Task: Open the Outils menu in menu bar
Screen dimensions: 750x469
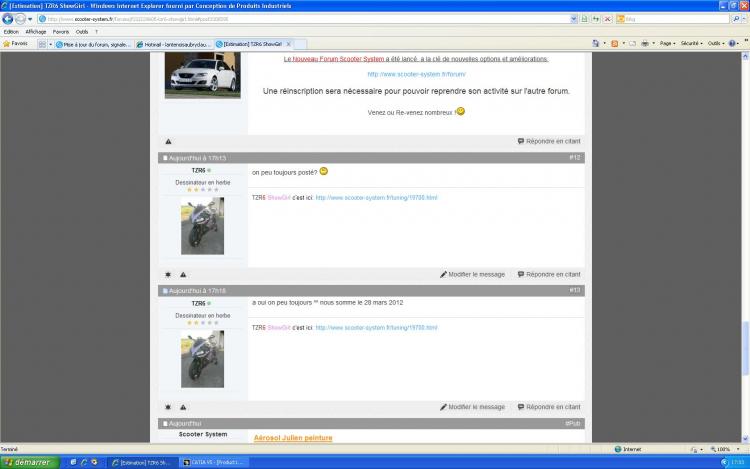Action: tap(82, 32)
